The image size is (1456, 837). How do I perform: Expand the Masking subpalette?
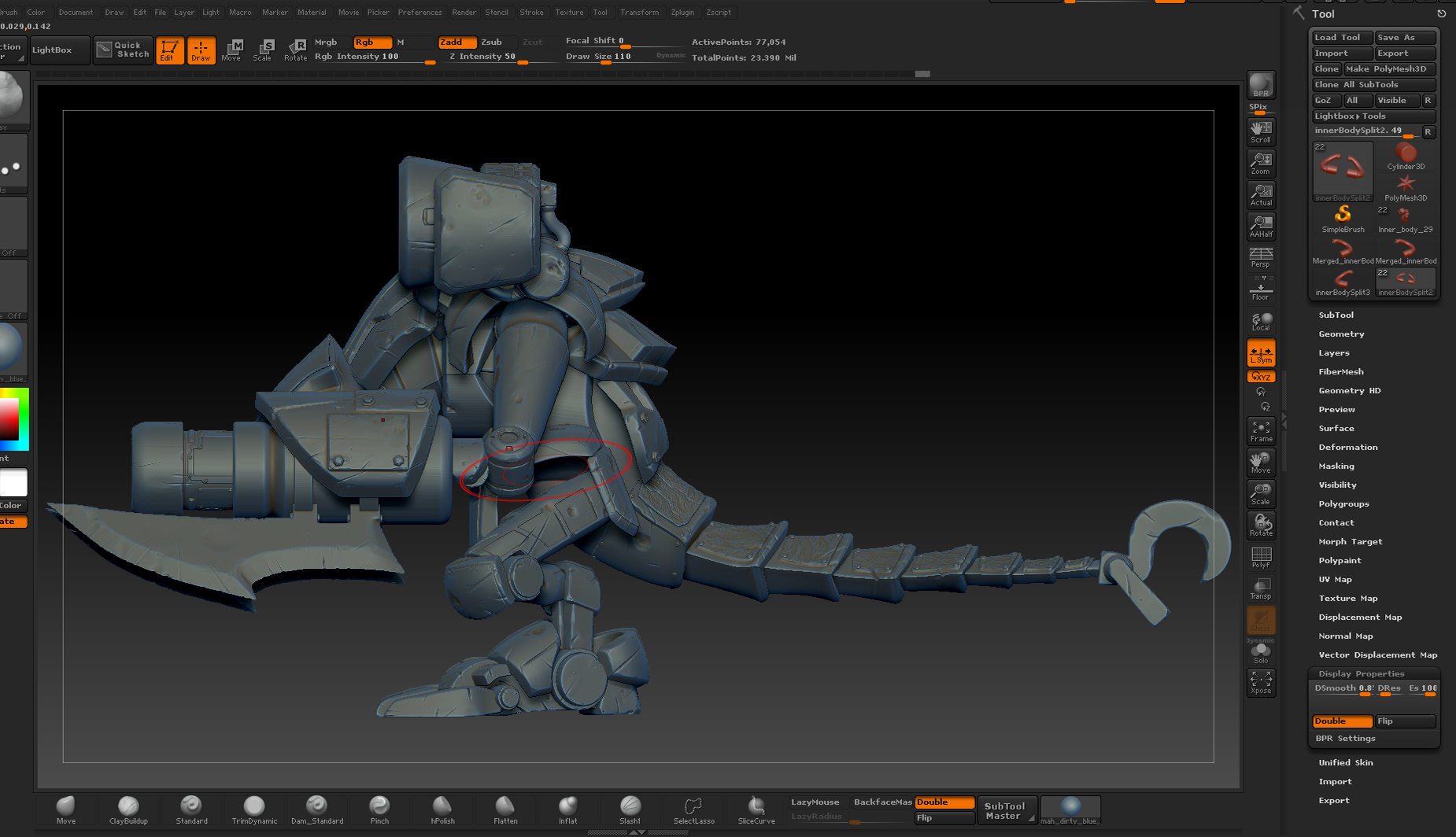pyautogui.click(x=1336, y=466)
